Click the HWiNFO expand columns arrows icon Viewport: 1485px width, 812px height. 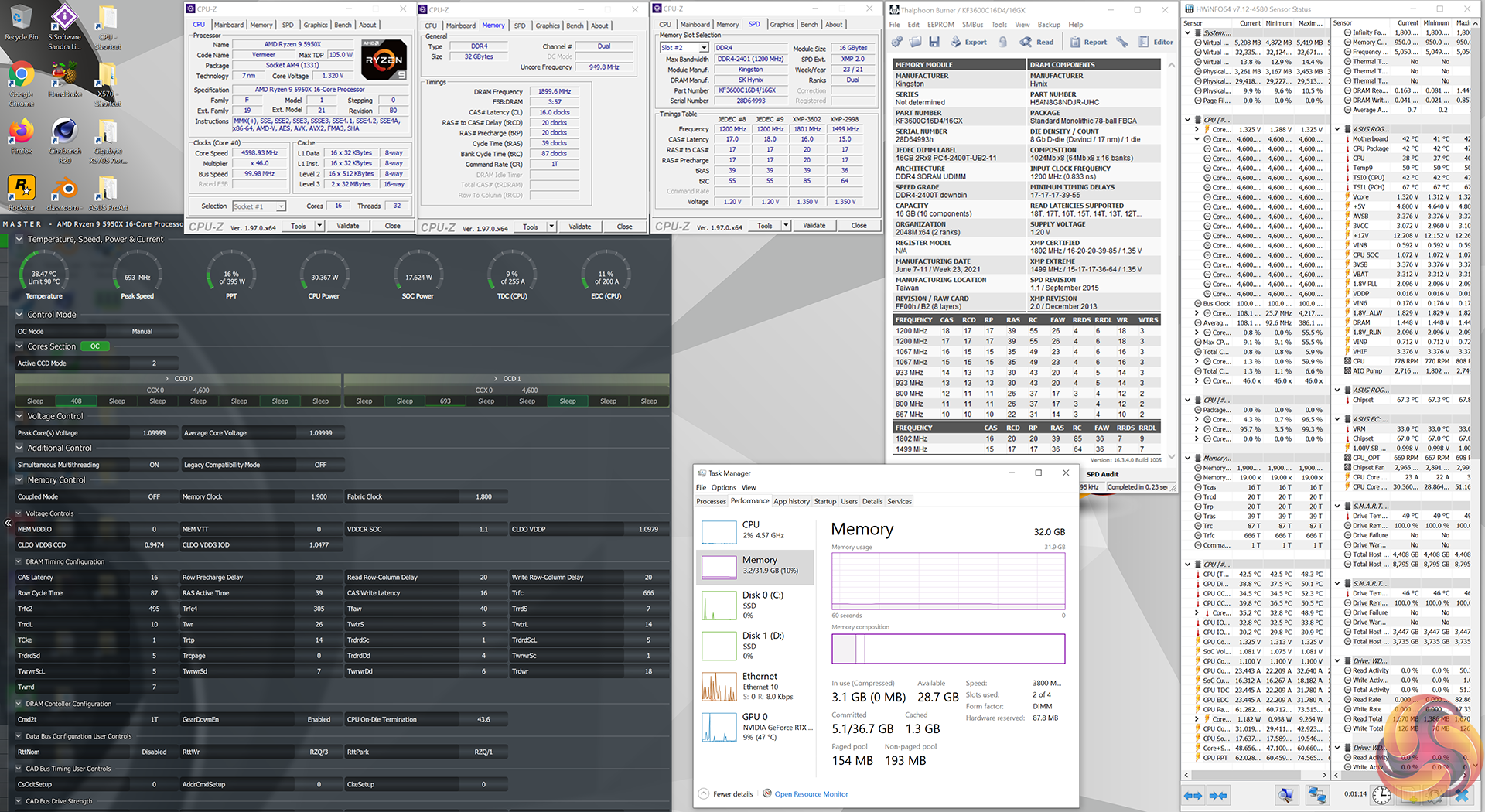coord(1193,795)
